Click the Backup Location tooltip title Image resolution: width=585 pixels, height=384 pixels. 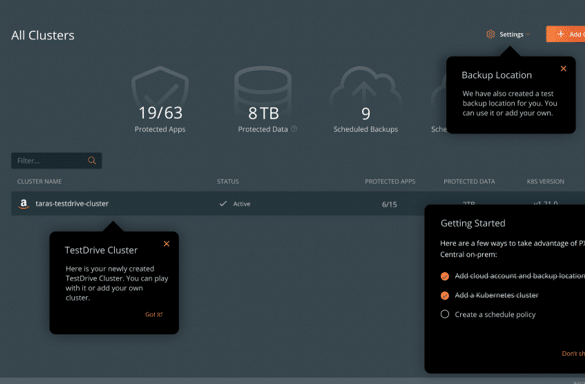pos(497,75)
